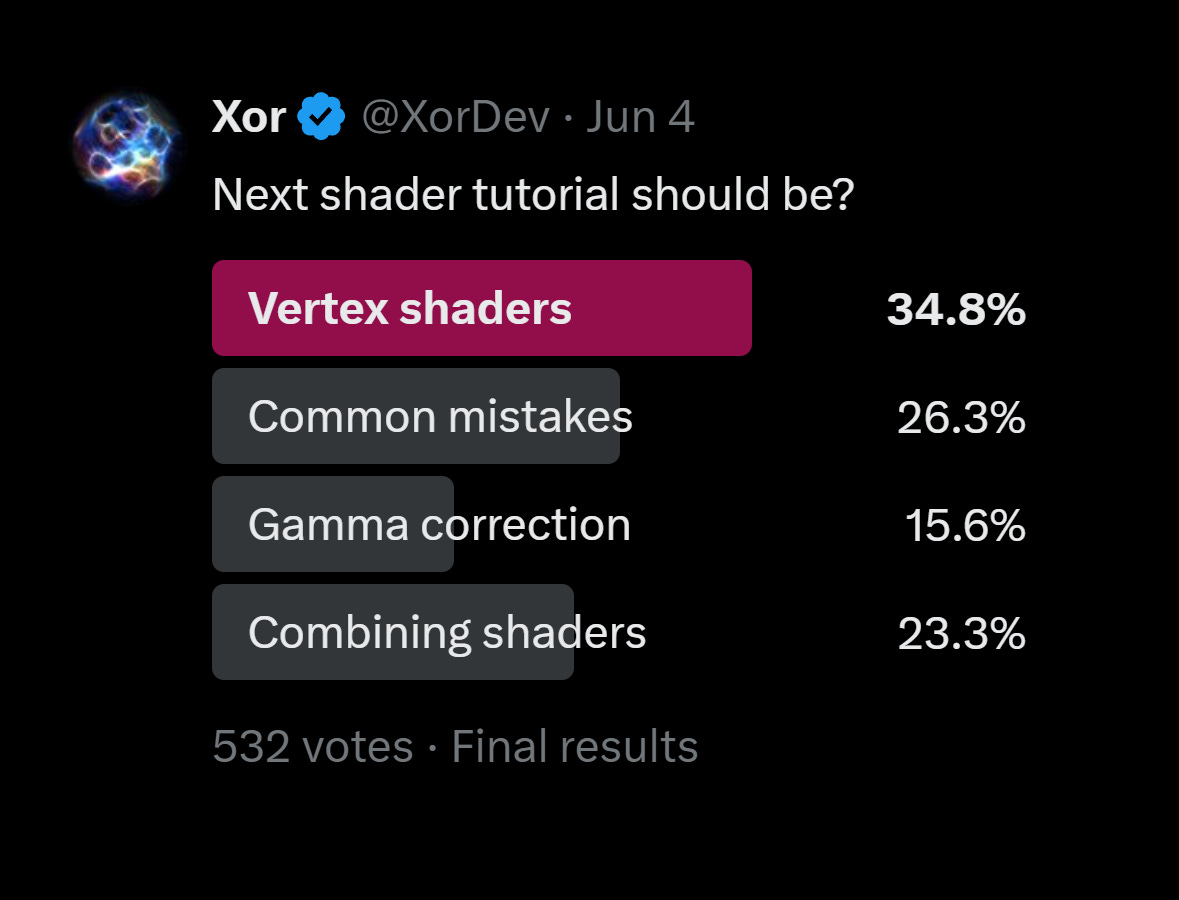Click Xor's profile picture
Screen dimensions: 1179x900
[127, 144]
